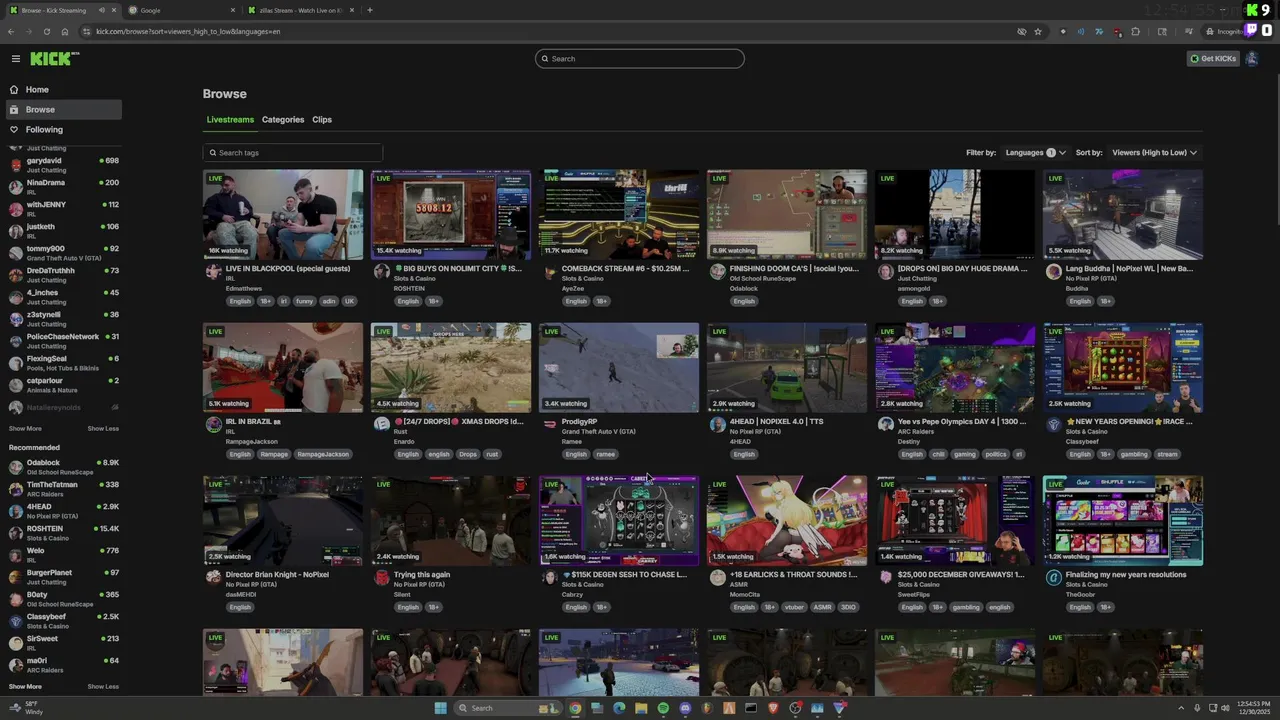Switch to the Categories tab
This screenshot has height=720, width=1280.
click(x=283, y=120)
